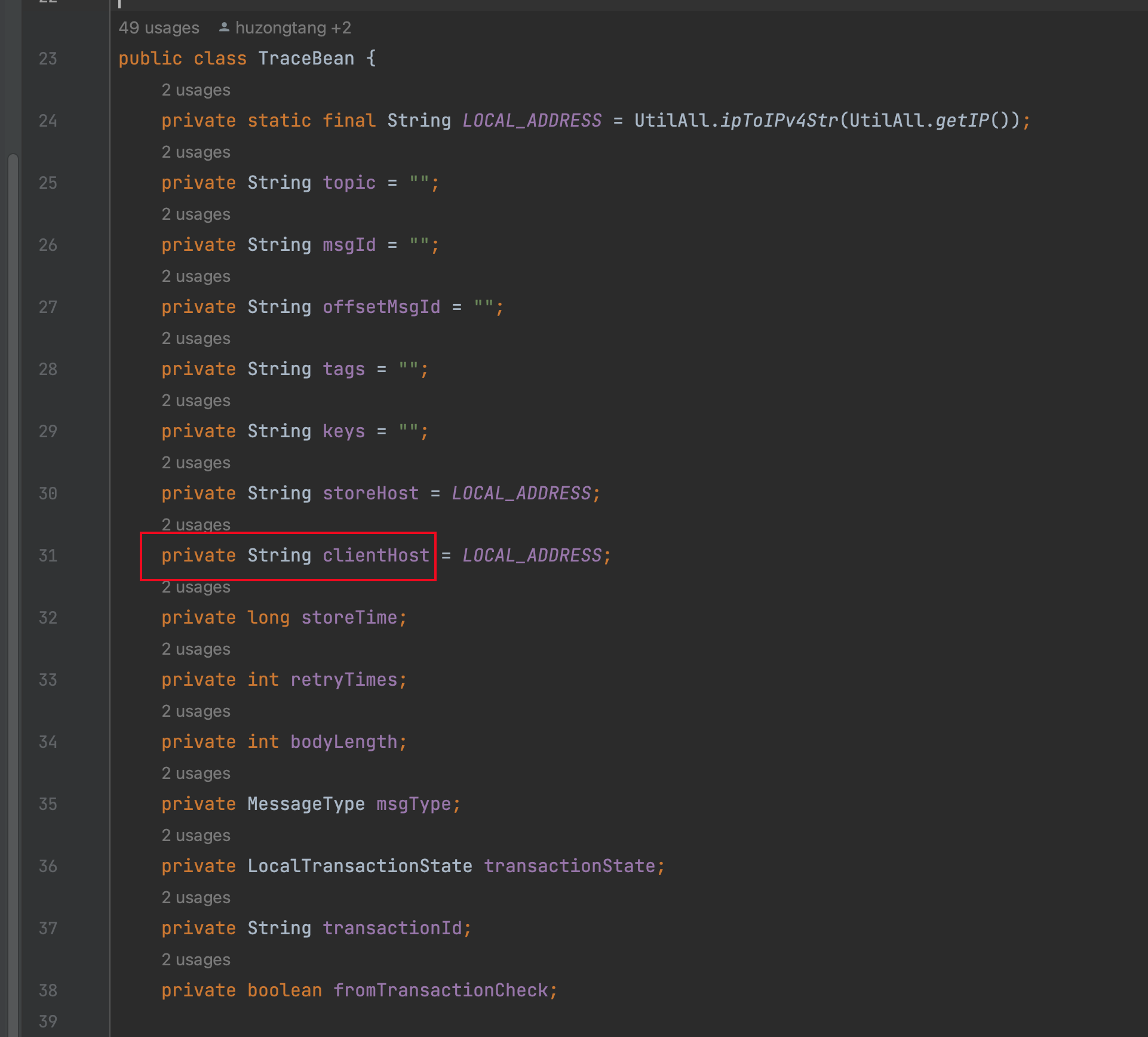1148x1037 pixels.
Task: Click the author avatar icon beside huzongtang
Action: (223, 27)
